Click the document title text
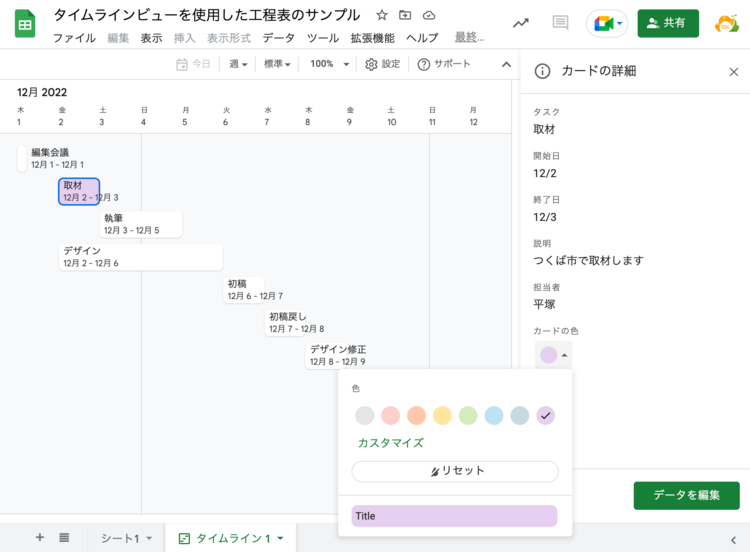Screen dimensions: 750x552 click(207, 15)
